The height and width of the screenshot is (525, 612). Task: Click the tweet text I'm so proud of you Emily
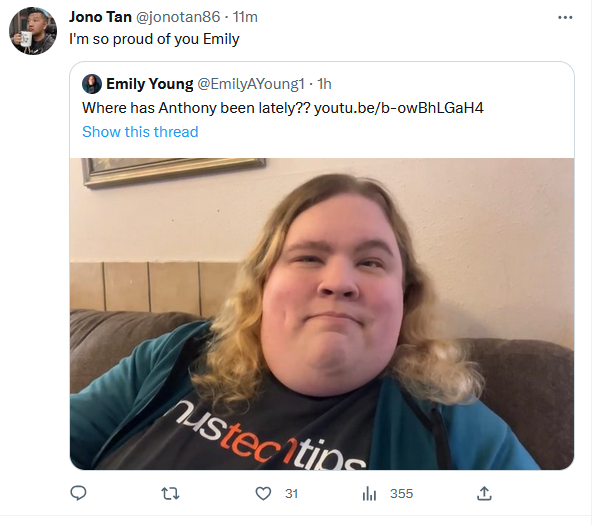pos(154,39)
